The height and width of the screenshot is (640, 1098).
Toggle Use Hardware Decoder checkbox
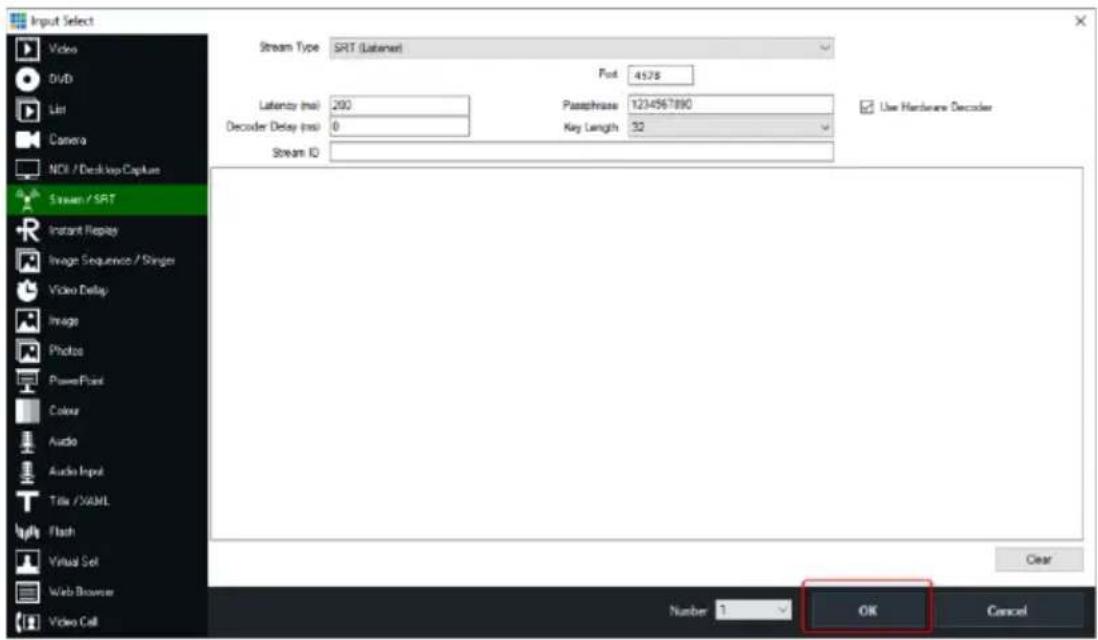point(867,107)
